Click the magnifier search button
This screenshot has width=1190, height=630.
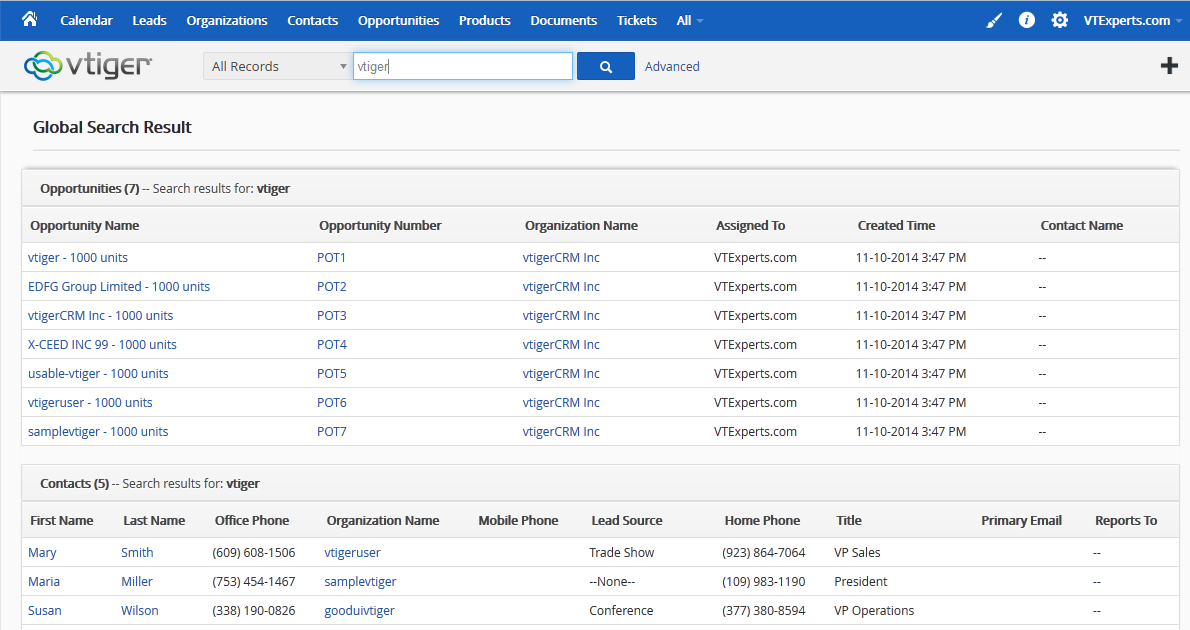click(606, 66)
